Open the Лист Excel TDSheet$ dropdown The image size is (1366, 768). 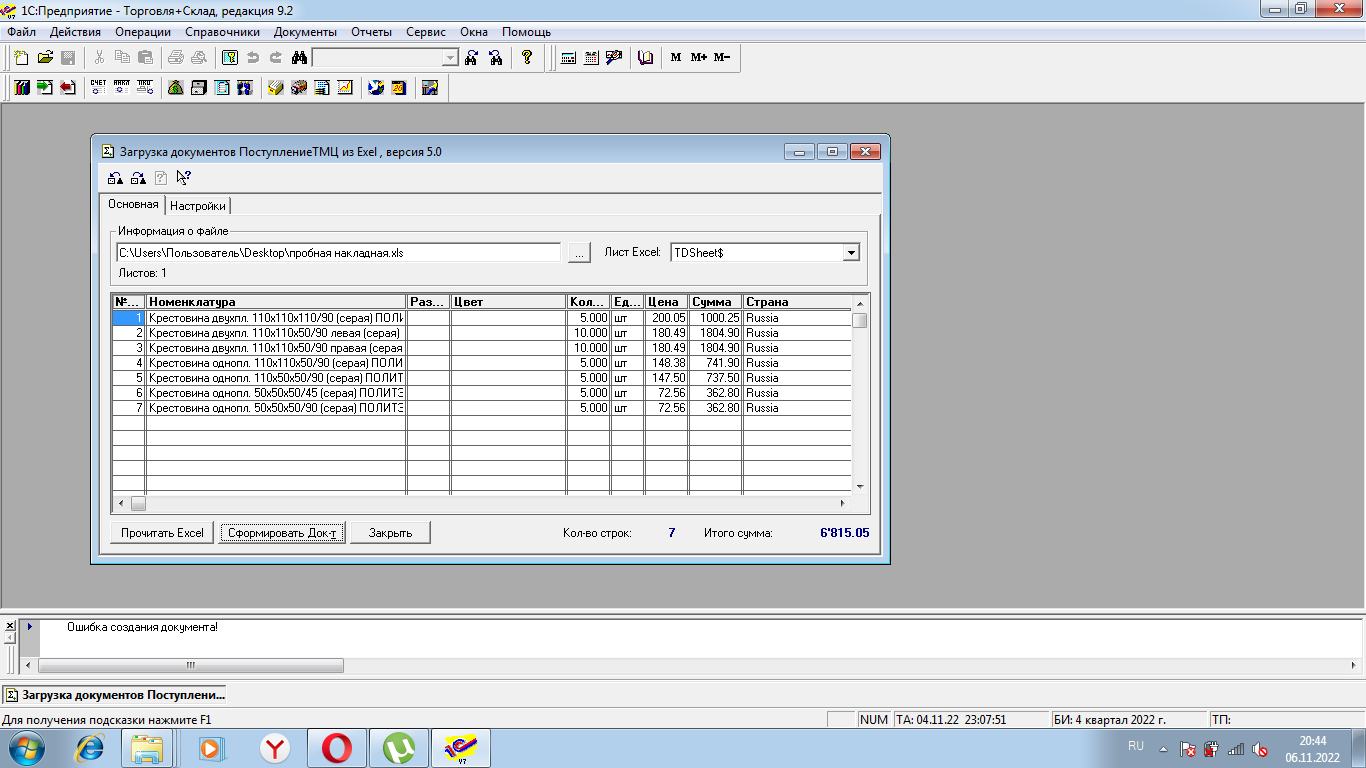click(x=851, y=253)
